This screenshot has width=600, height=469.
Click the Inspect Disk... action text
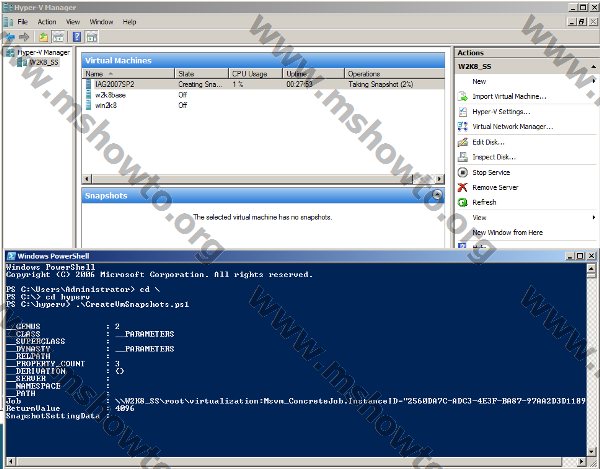[x=494, y=157]
